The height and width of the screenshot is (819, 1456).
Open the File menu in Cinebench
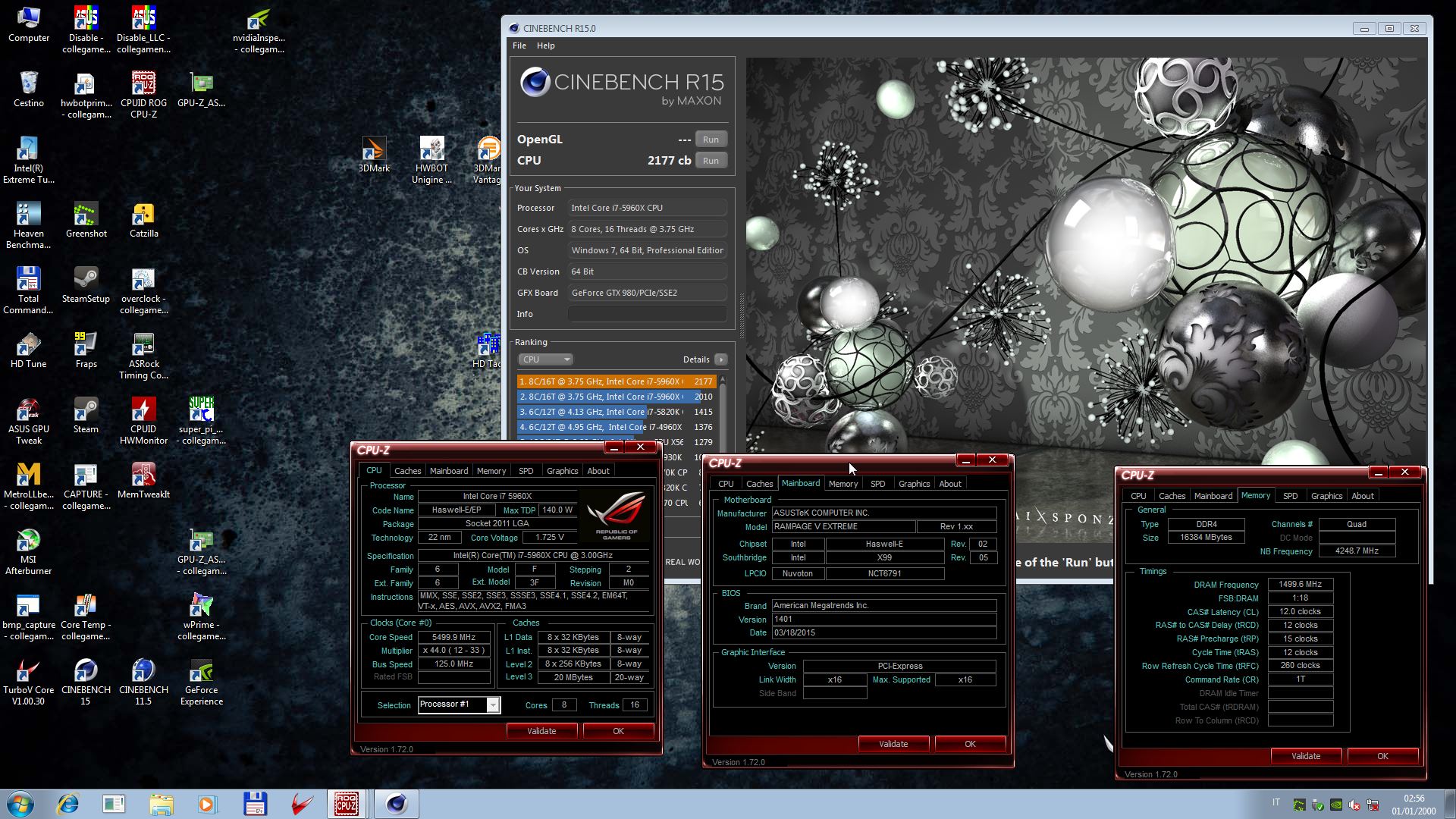519,45
